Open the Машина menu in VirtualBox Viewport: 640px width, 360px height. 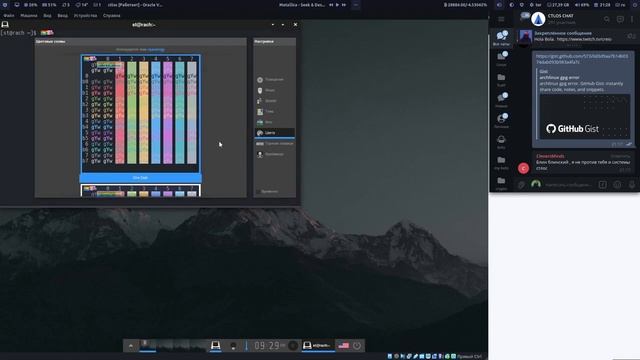click(29, 16)
